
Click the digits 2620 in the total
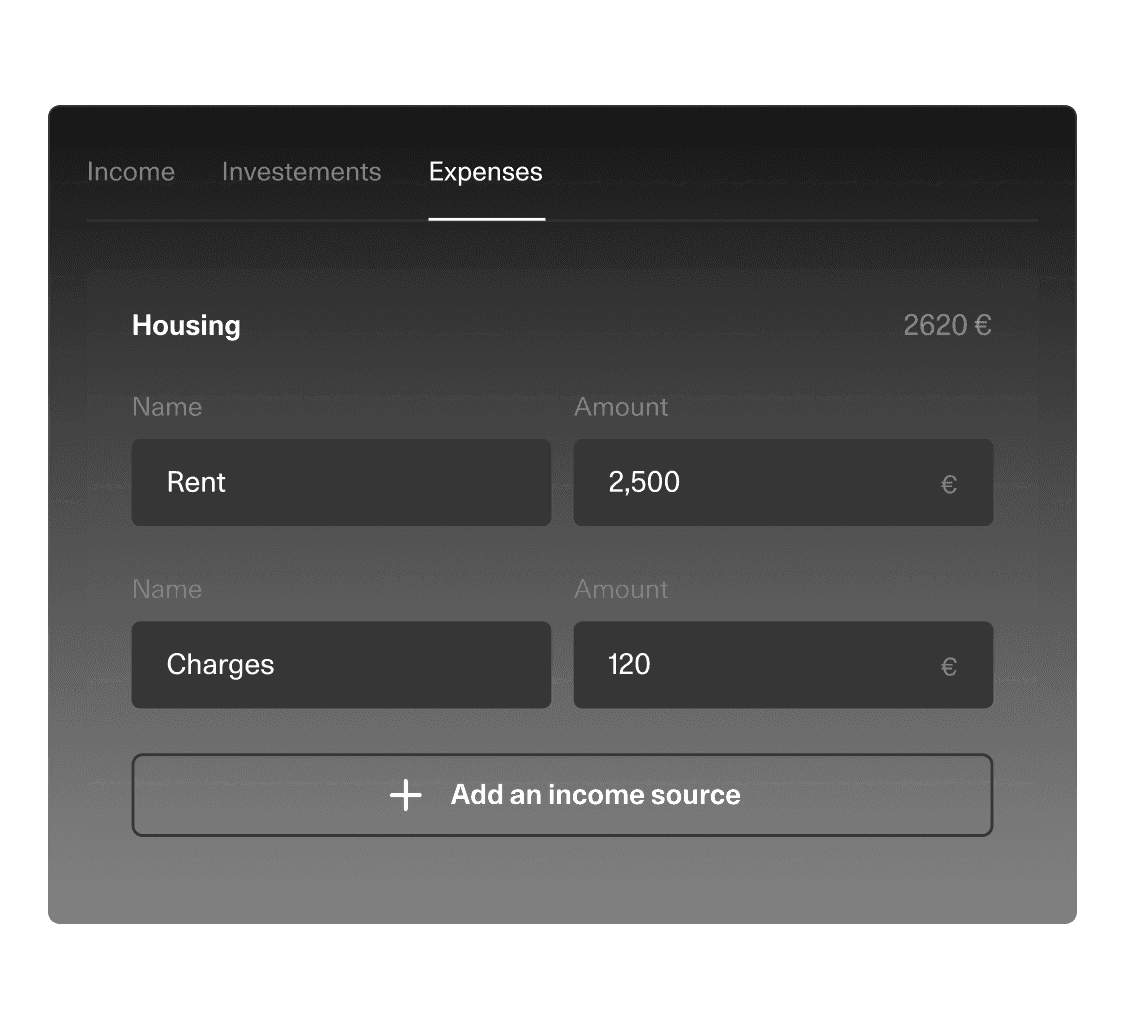(x=936, y=325)
